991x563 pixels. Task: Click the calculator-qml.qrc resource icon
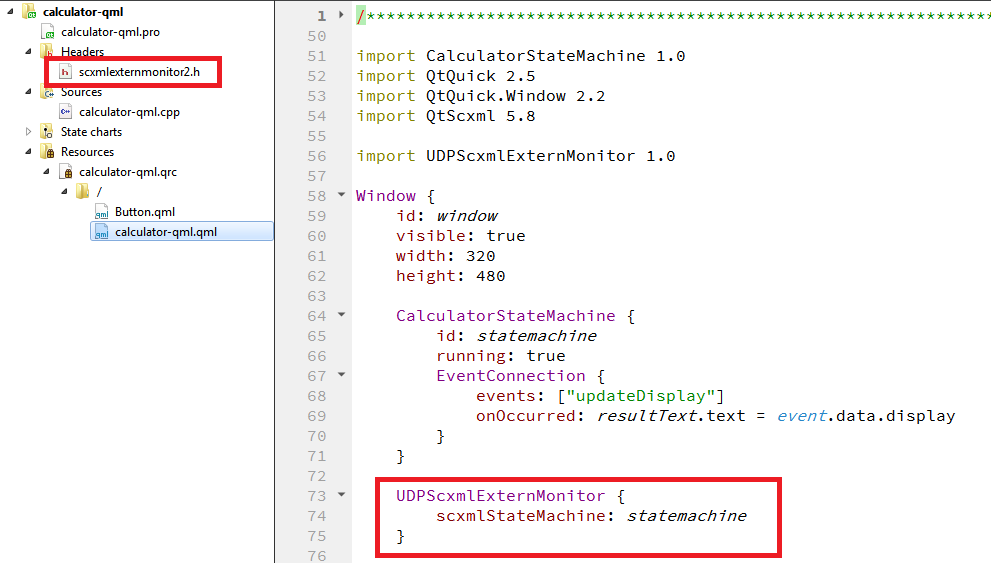(66, 171)
